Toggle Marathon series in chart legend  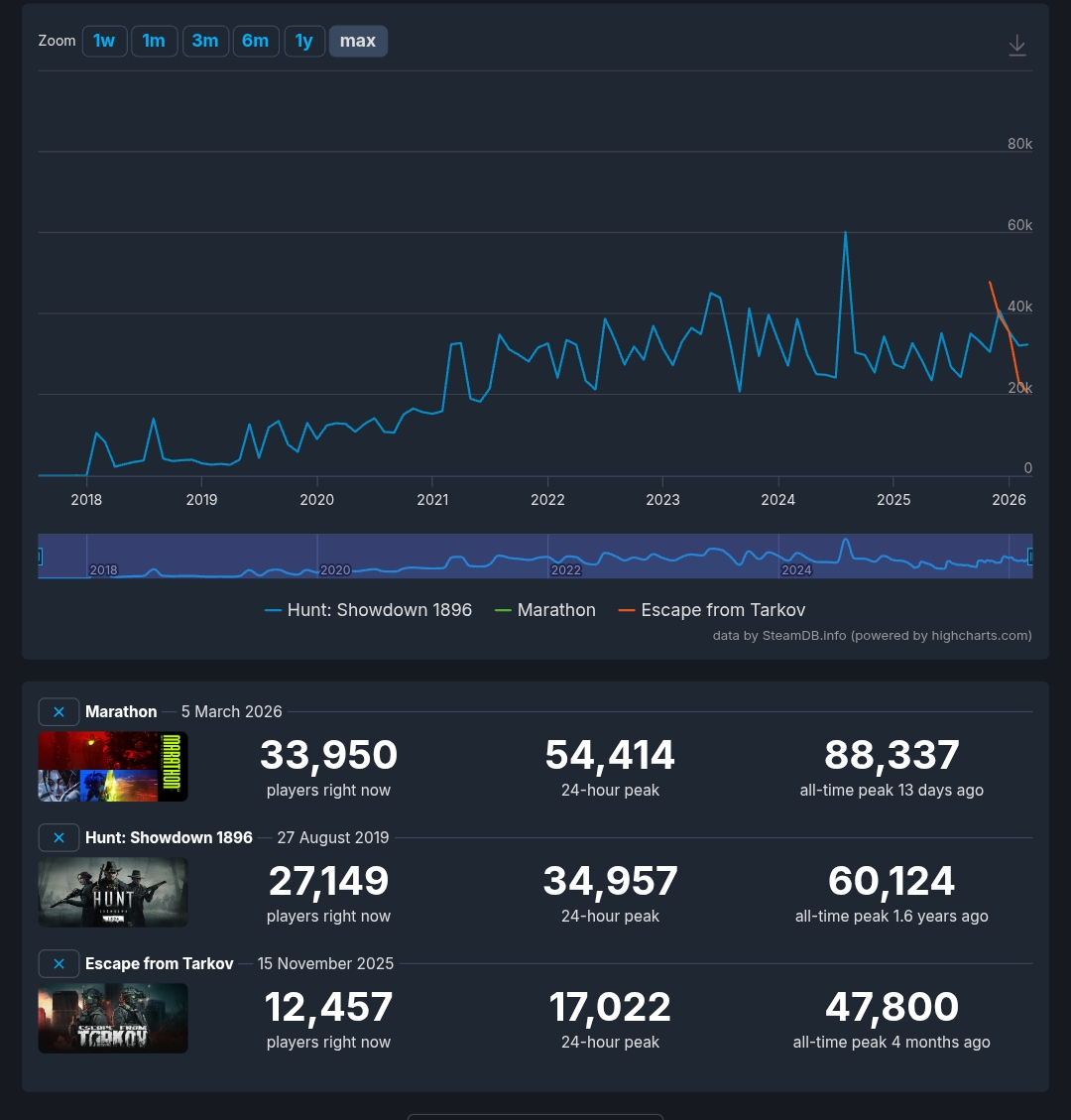point(545,610)
